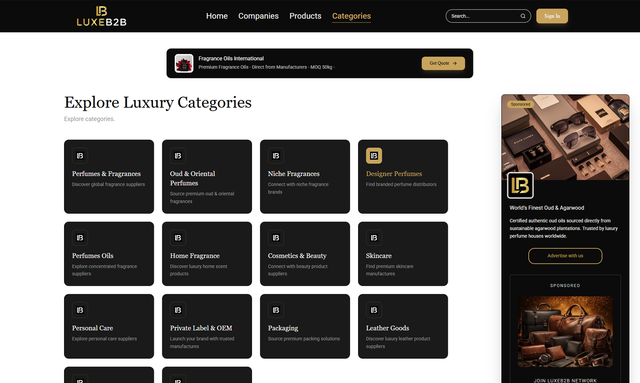Go to the Home menu item
640x383 pixels.
coord(217,16)
